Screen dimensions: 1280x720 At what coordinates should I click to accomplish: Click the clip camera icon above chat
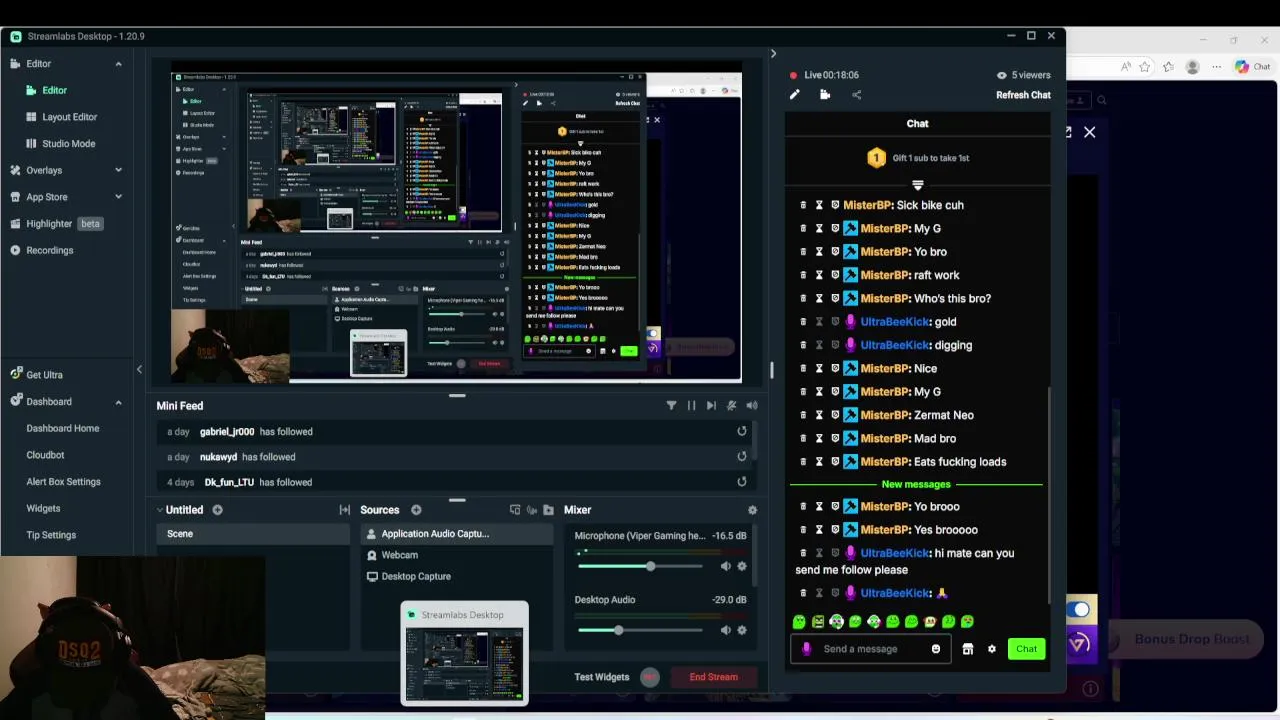click(825, 95)
